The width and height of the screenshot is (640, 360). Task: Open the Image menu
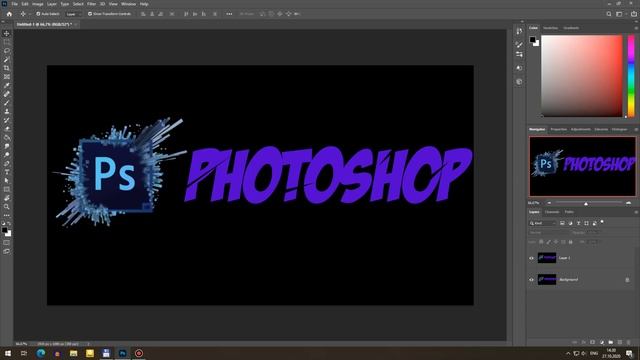[x=38, y=4]
